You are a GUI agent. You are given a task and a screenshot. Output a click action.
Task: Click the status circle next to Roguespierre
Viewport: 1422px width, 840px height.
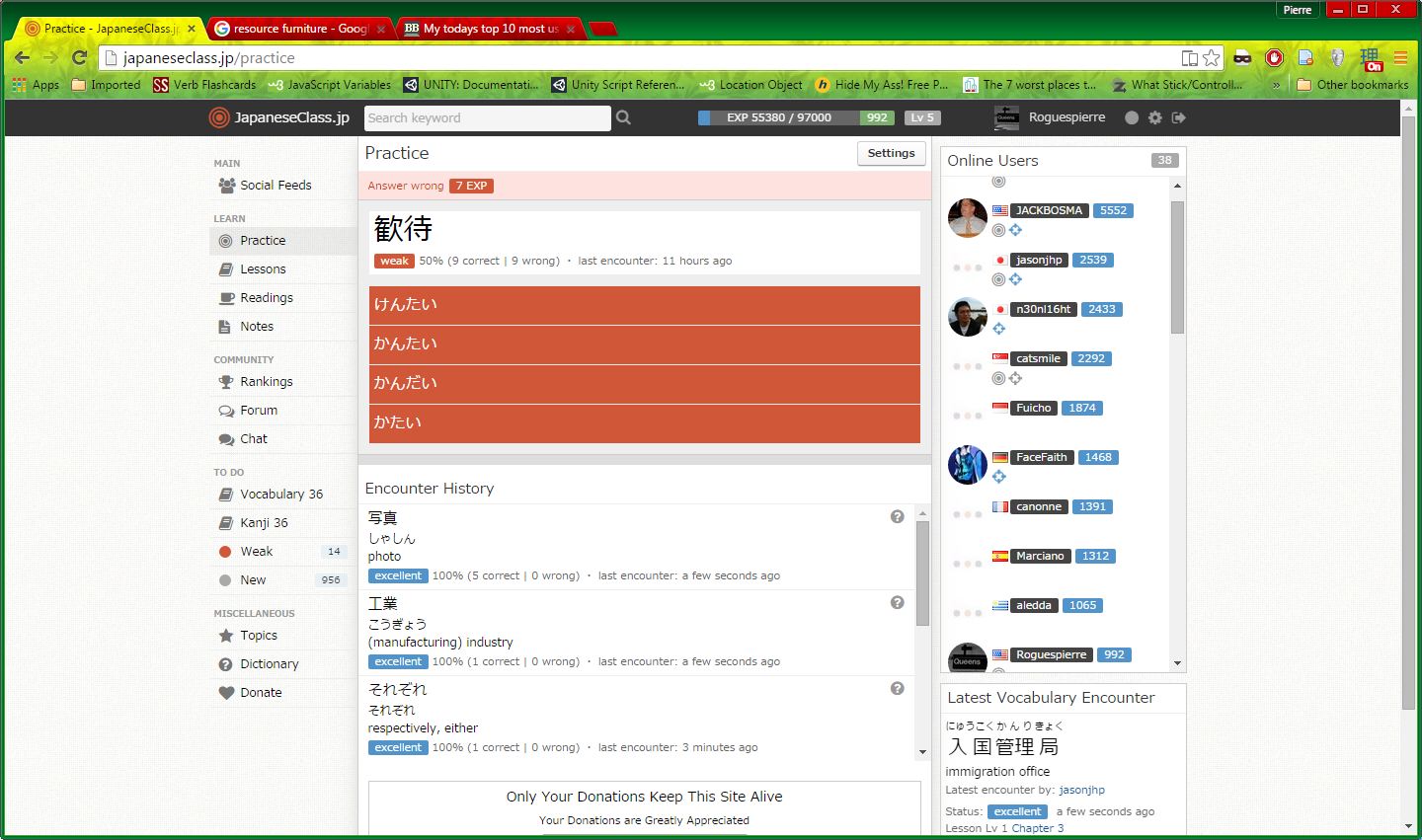[x=1131, y=117]
